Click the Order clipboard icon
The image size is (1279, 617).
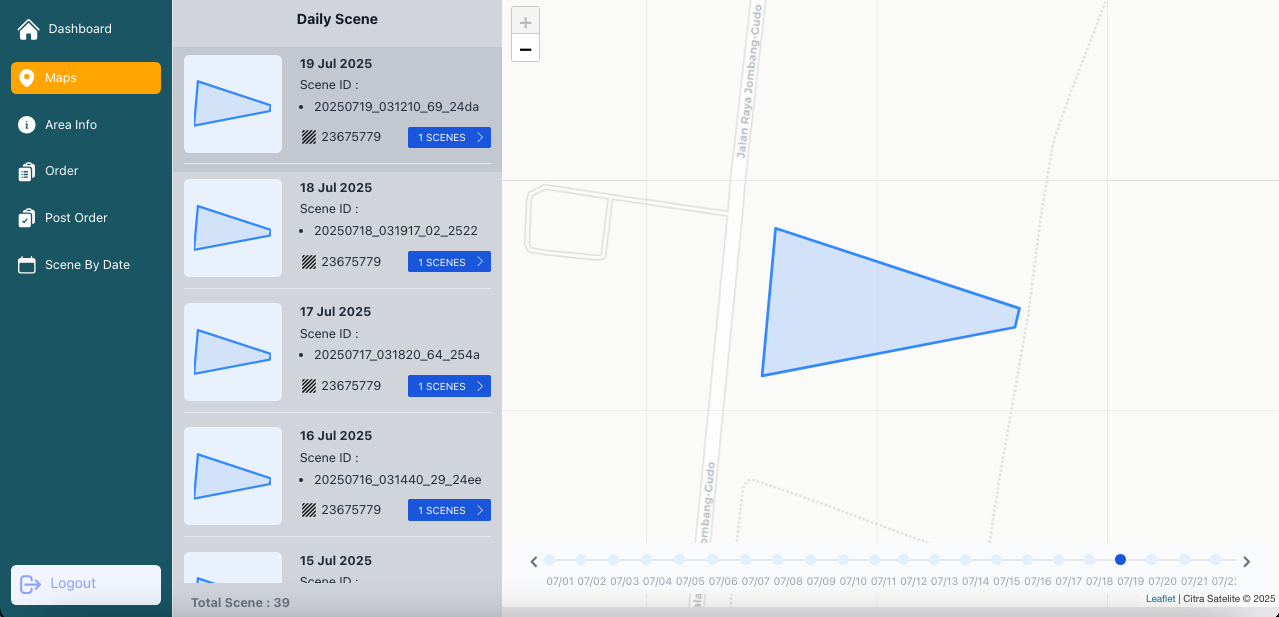(x=27, y=172)
